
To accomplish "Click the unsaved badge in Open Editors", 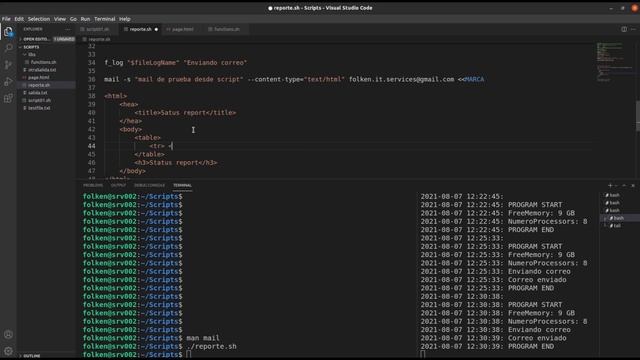I will (64, 39).
